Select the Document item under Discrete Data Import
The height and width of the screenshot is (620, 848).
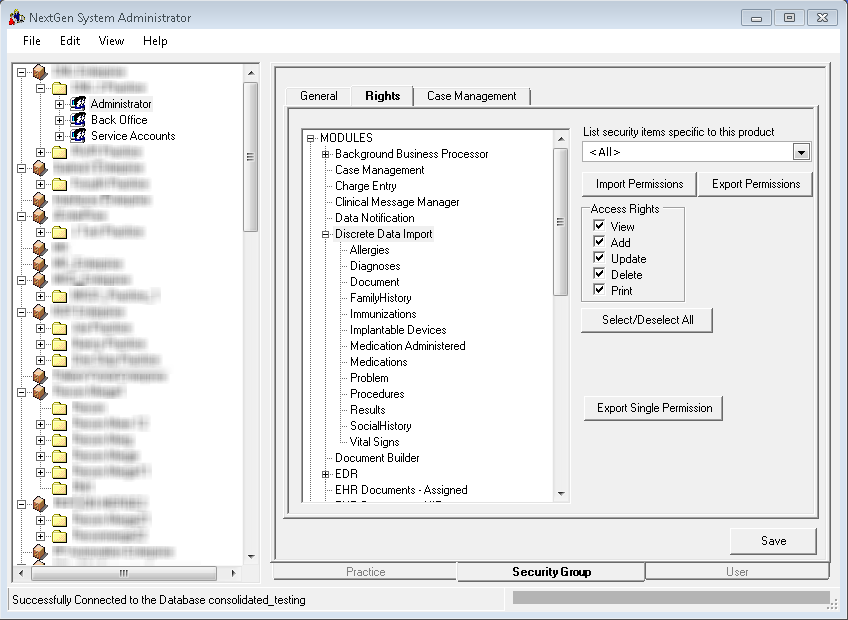pos(374,282)
